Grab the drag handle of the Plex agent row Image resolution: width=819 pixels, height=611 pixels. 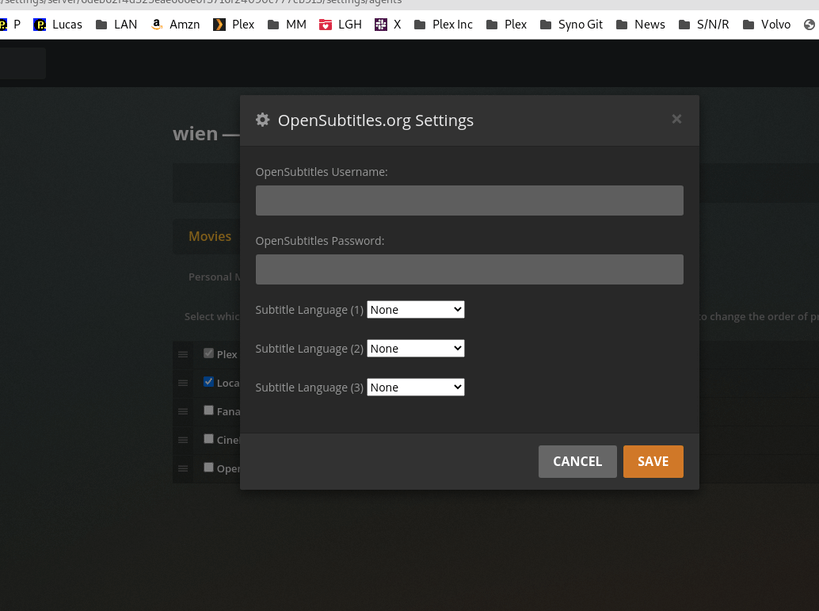click(183, 355)
